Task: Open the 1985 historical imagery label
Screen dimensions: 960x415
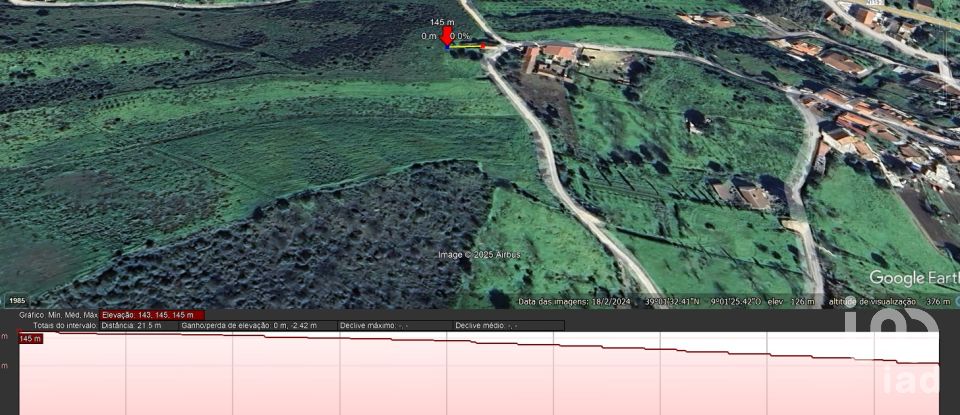Action: pos(17,300)
